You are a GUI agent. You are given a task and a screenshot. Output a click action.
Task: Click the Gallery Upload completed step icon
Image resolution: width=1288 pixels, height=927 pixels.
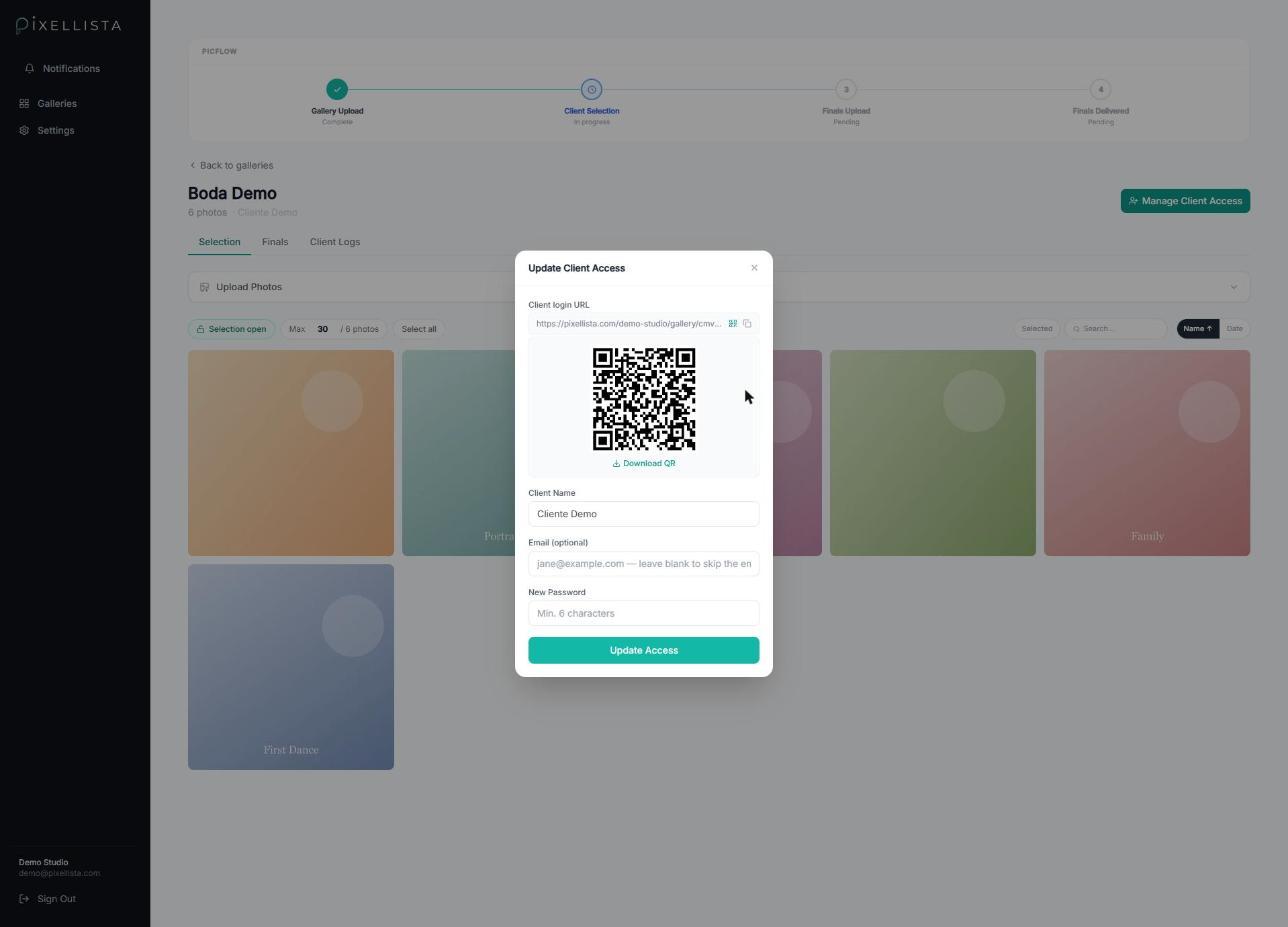pos(337,90)
